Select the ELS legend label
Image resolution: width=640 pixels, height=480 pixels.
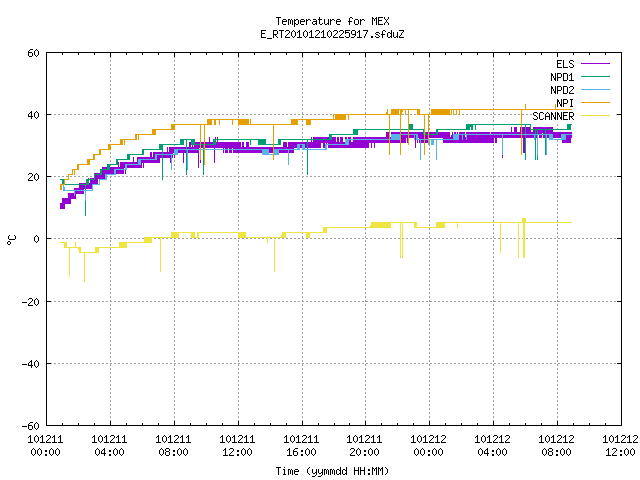(x=565, y=64)
